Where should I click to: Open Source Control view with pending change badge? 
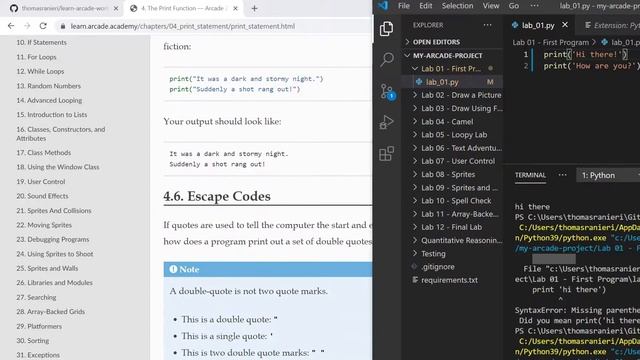tap(387, 91)
